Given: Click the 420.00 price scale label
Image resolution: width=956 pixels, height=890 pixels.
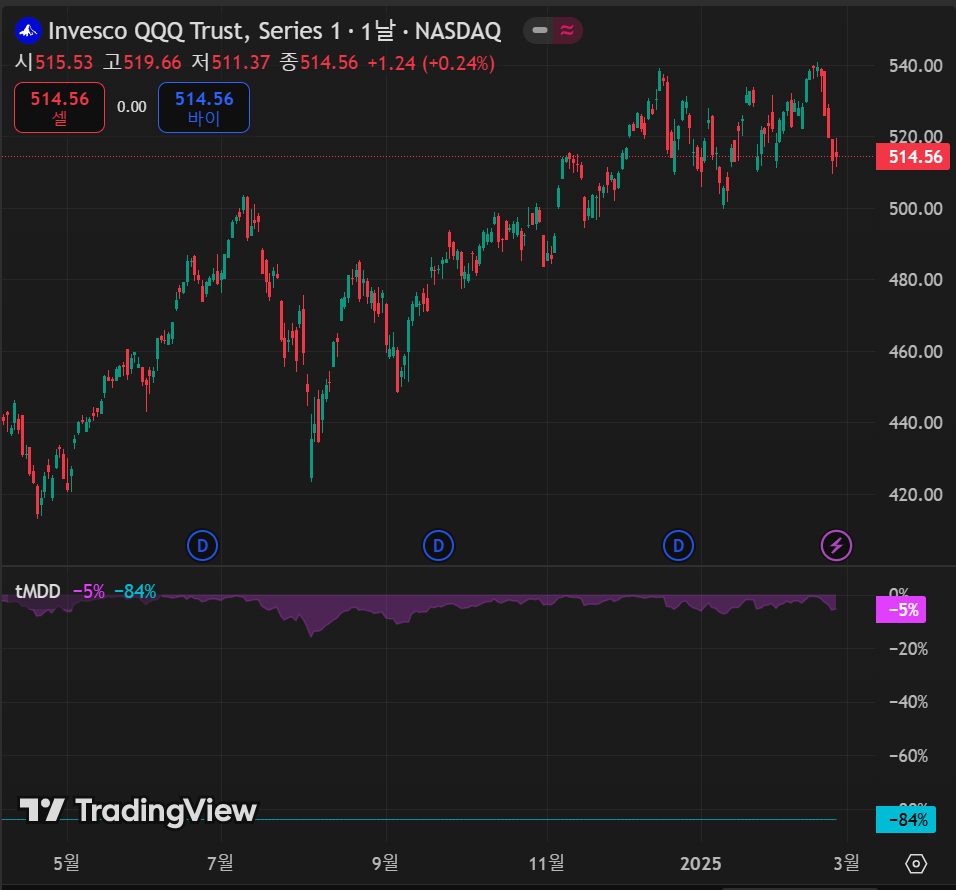Looking at the screenshot, I should 915,494.
